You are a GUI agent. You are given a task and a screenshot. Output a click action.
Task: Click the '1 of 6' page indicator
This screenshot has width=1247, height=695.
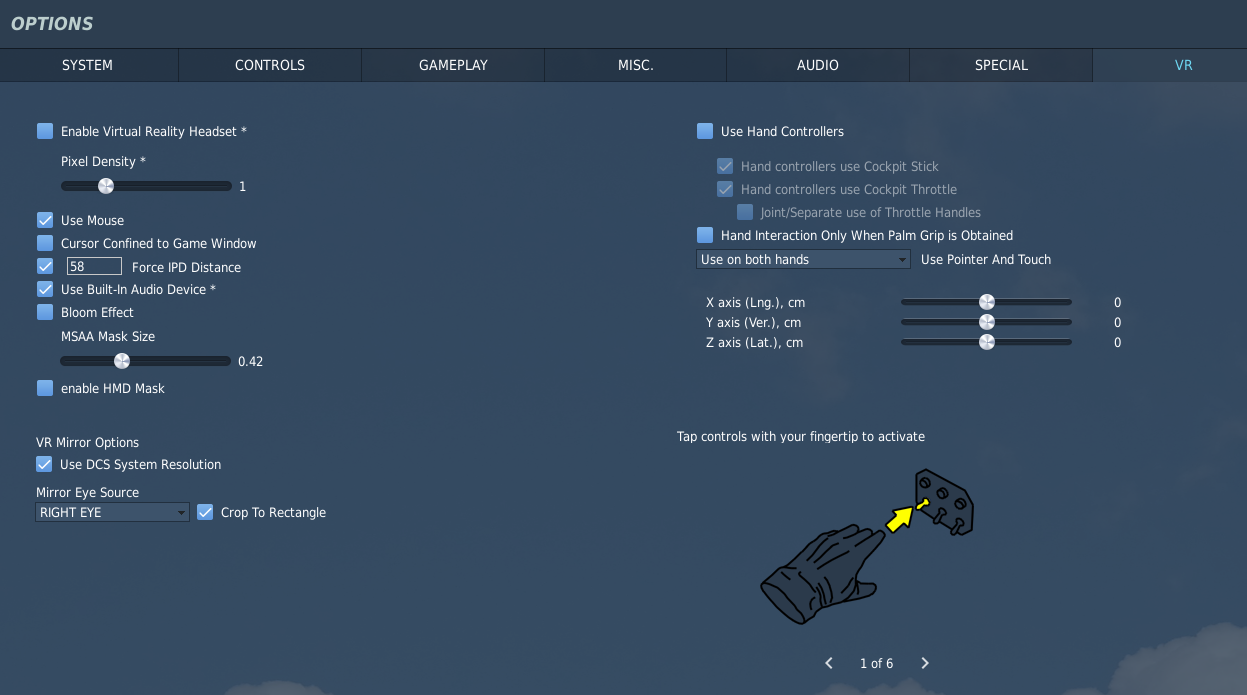[877, 664]
